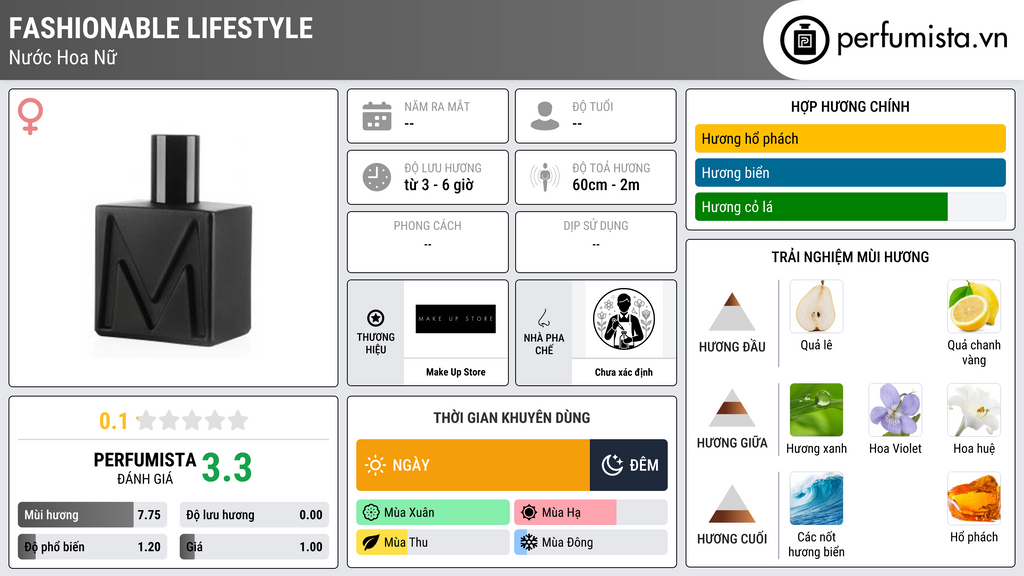Click the Quả lê pear note thumbnail
Screen dimensions: 1024x576
(x=816, y=306)
